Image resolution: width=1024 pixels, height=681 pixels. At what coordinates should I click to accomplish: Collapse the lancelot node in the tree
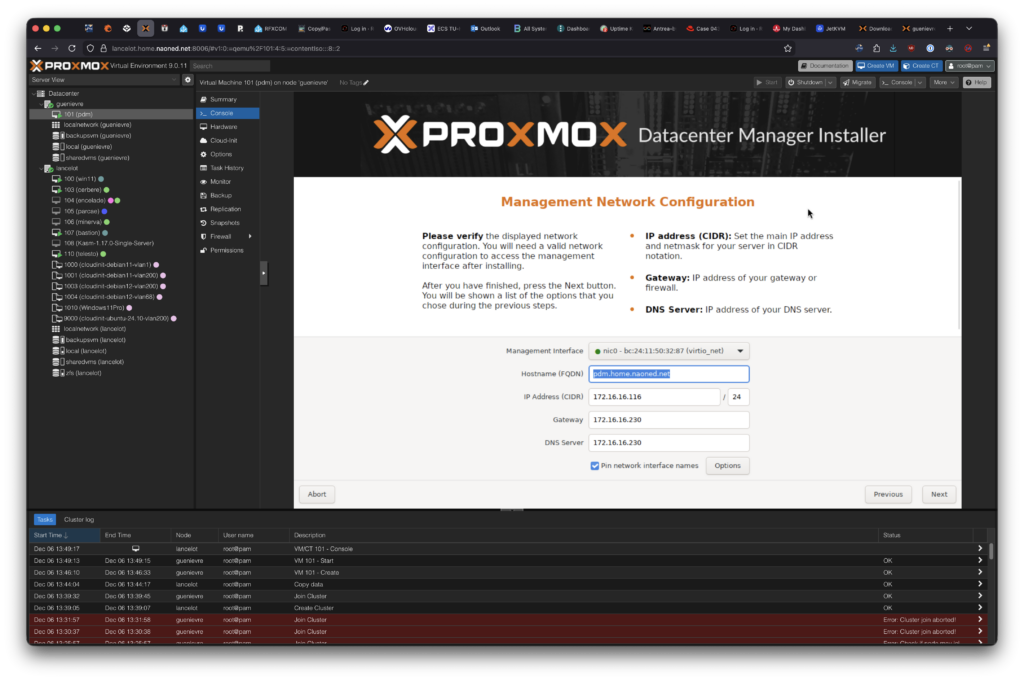coord(41,168)
